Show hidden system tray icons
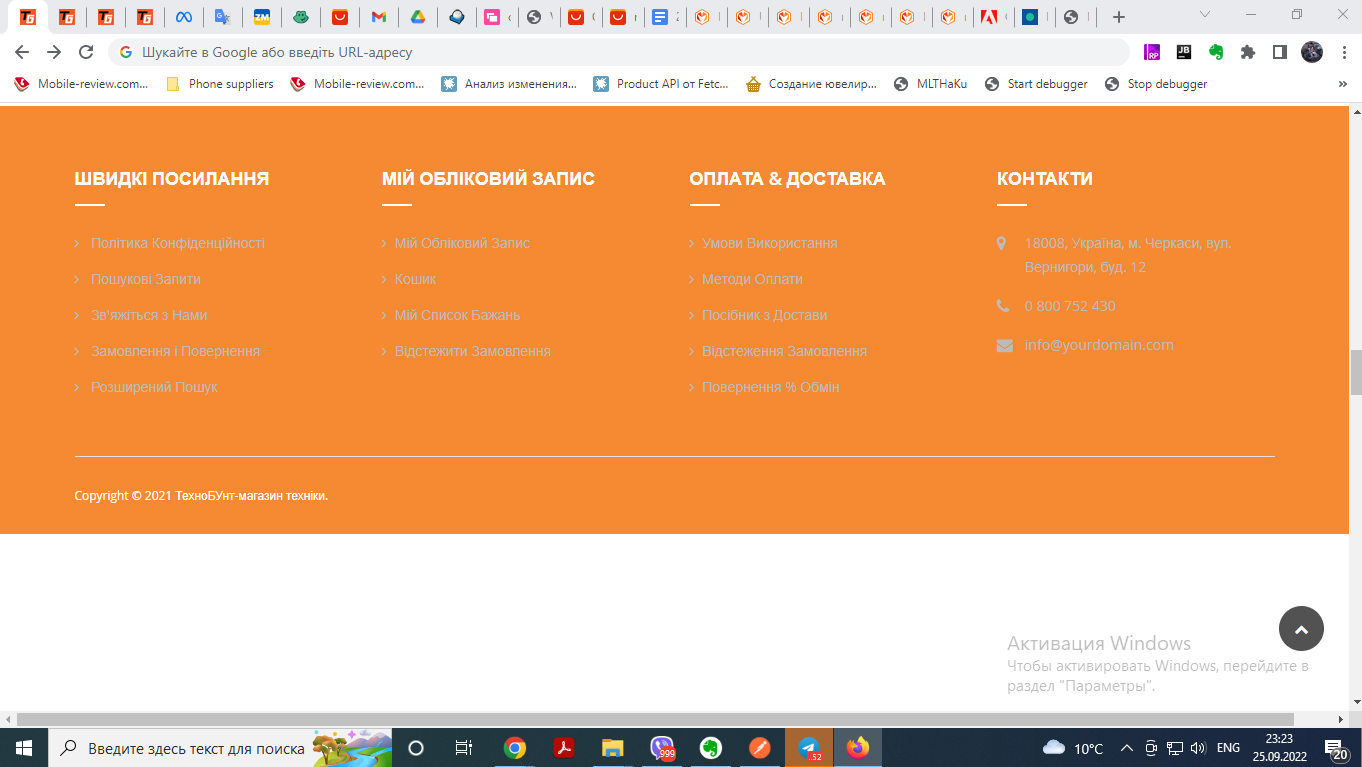The image size is (1362, 767). (1126, 748)
